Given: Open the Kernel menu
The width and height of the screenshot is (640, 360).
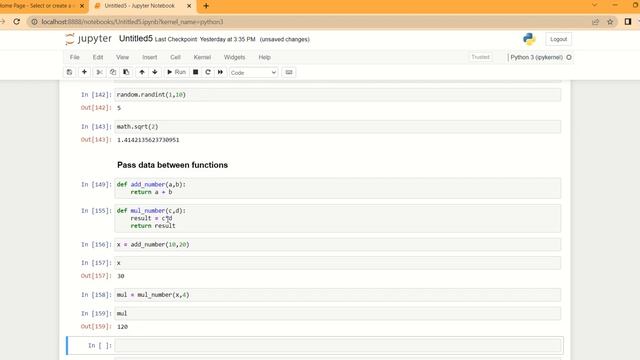Looking at the screenshot, I should pos(202,57).
